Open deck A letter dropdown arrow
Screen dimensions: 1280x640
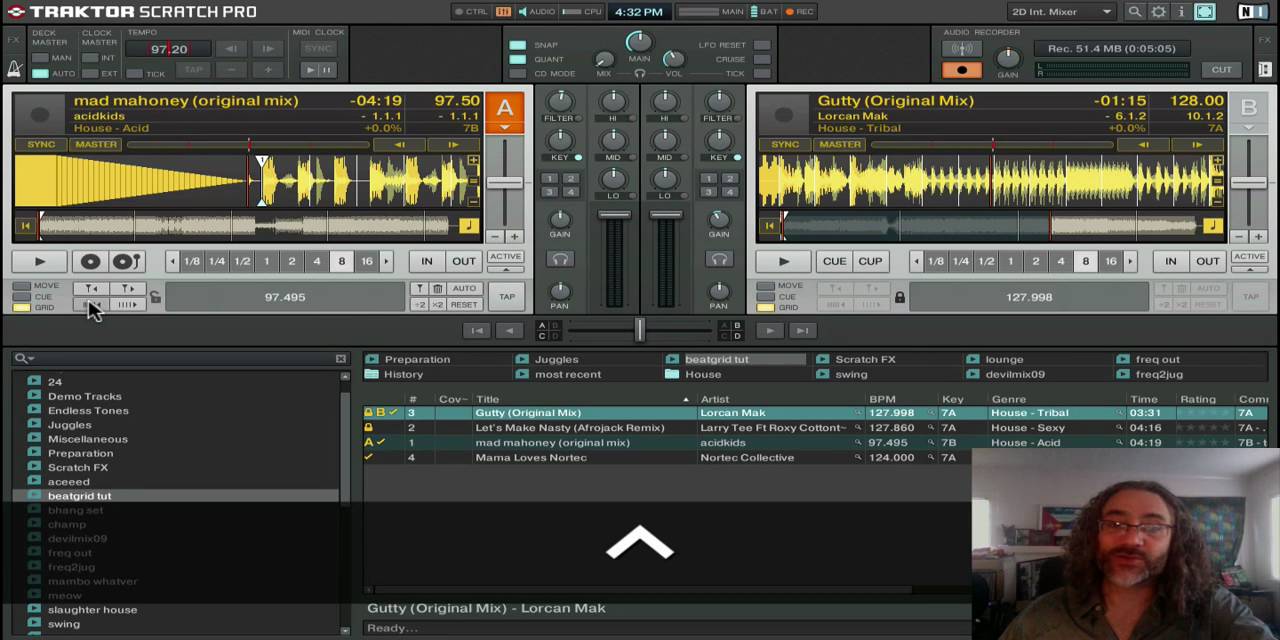click(x=505, y=127)
